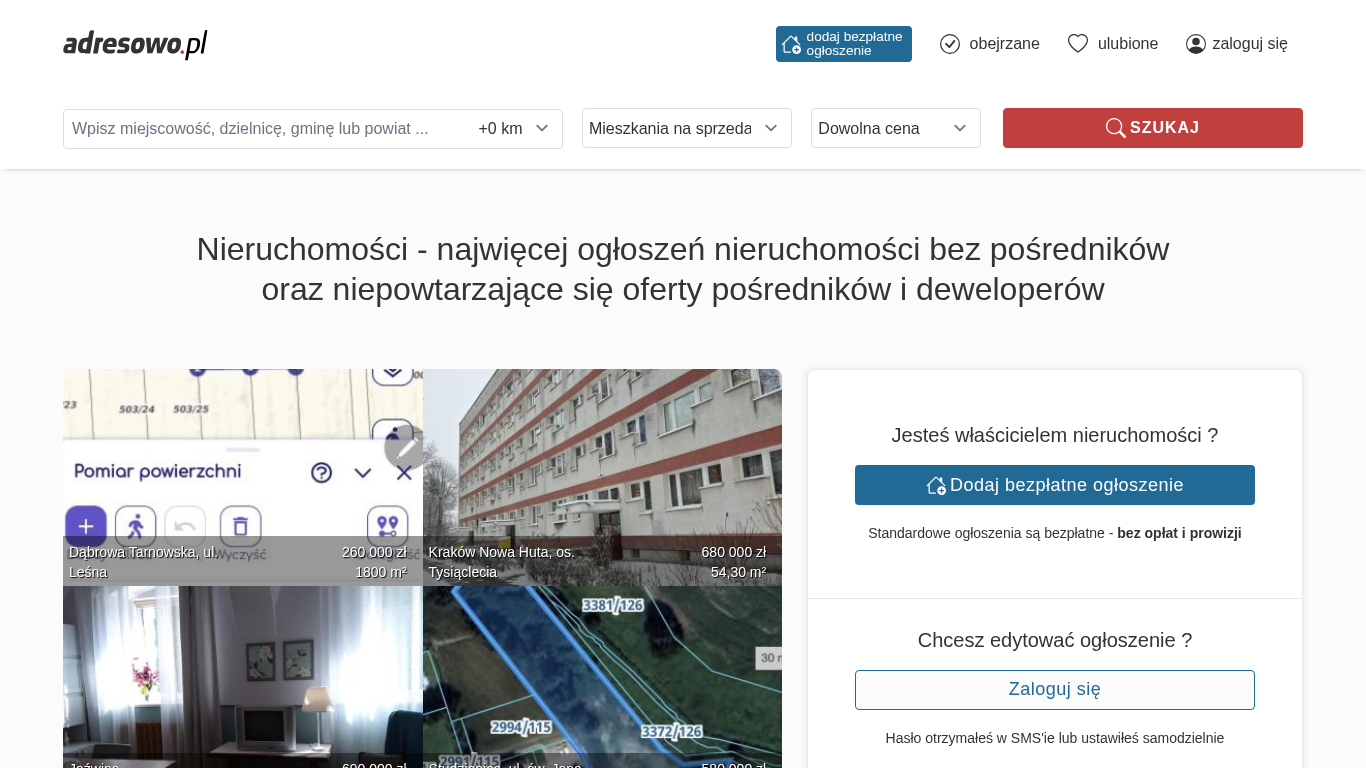Expand the +0 km distance dropdown
1366x768 pixels.
tap(514, 128)
